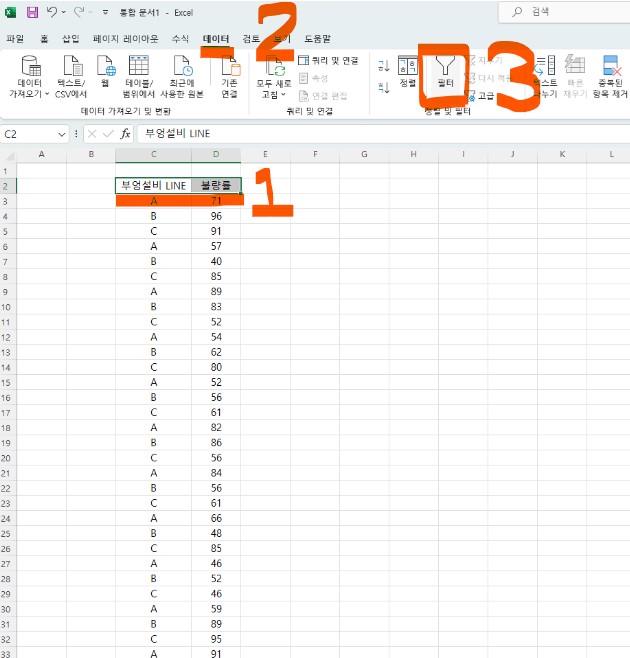The width and height of the screenshot is (630, 658).
Task: Select the 부엌설비 LINE header cell
Action: (153, 185)
